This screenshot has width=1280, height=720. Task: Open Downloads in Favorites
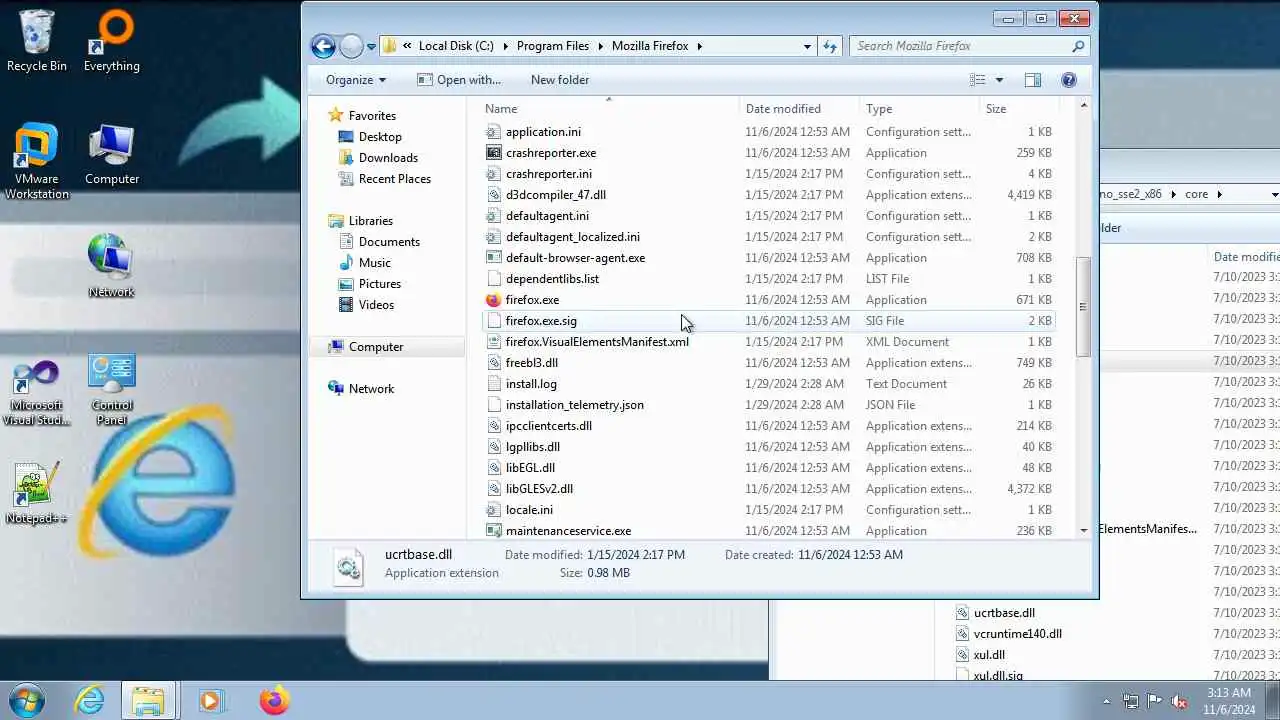point(388,158)
